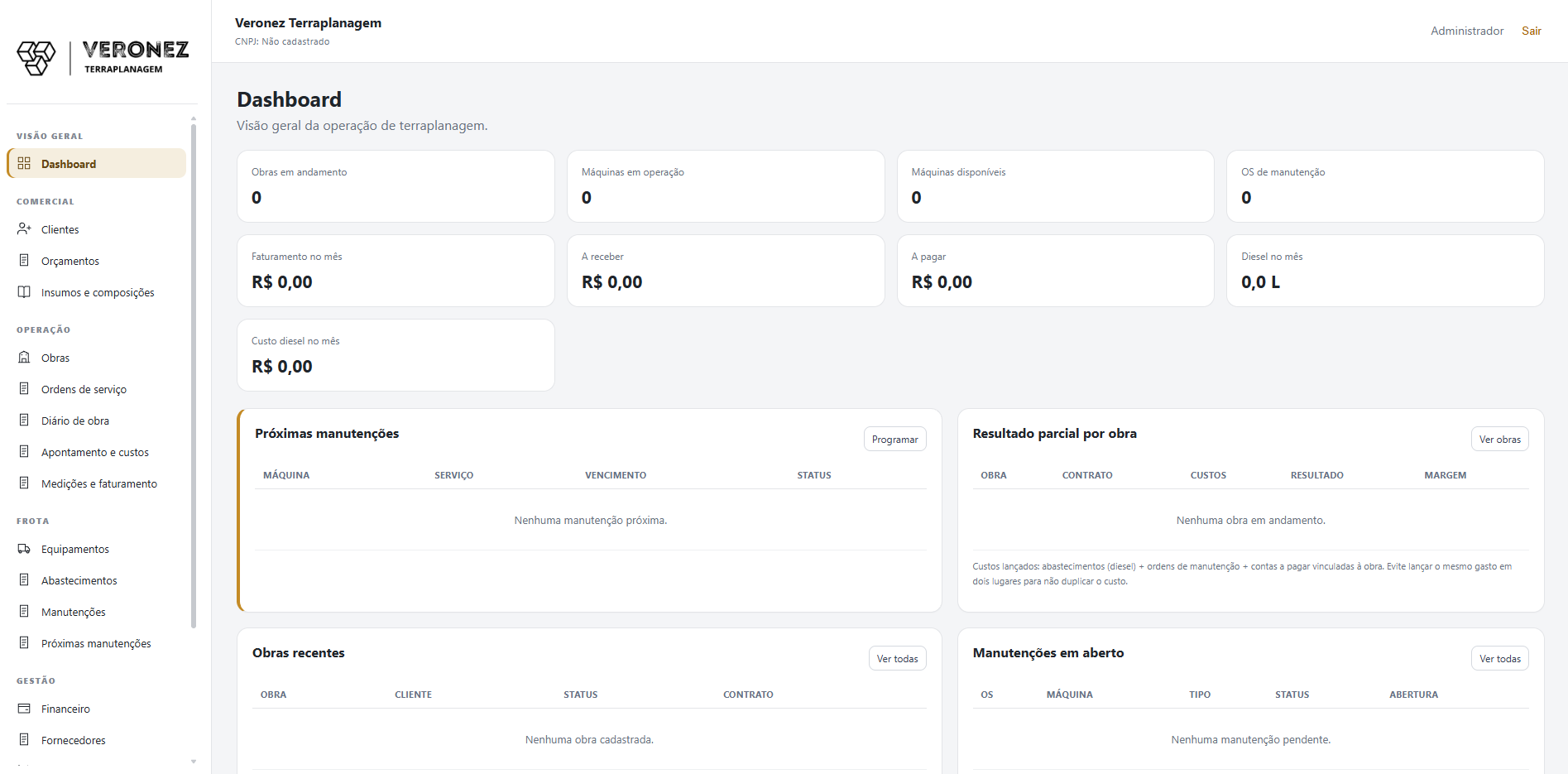The image size is (1568, 774).
Task: Click the RESULTADO column header
Action: coord(1316,475)
